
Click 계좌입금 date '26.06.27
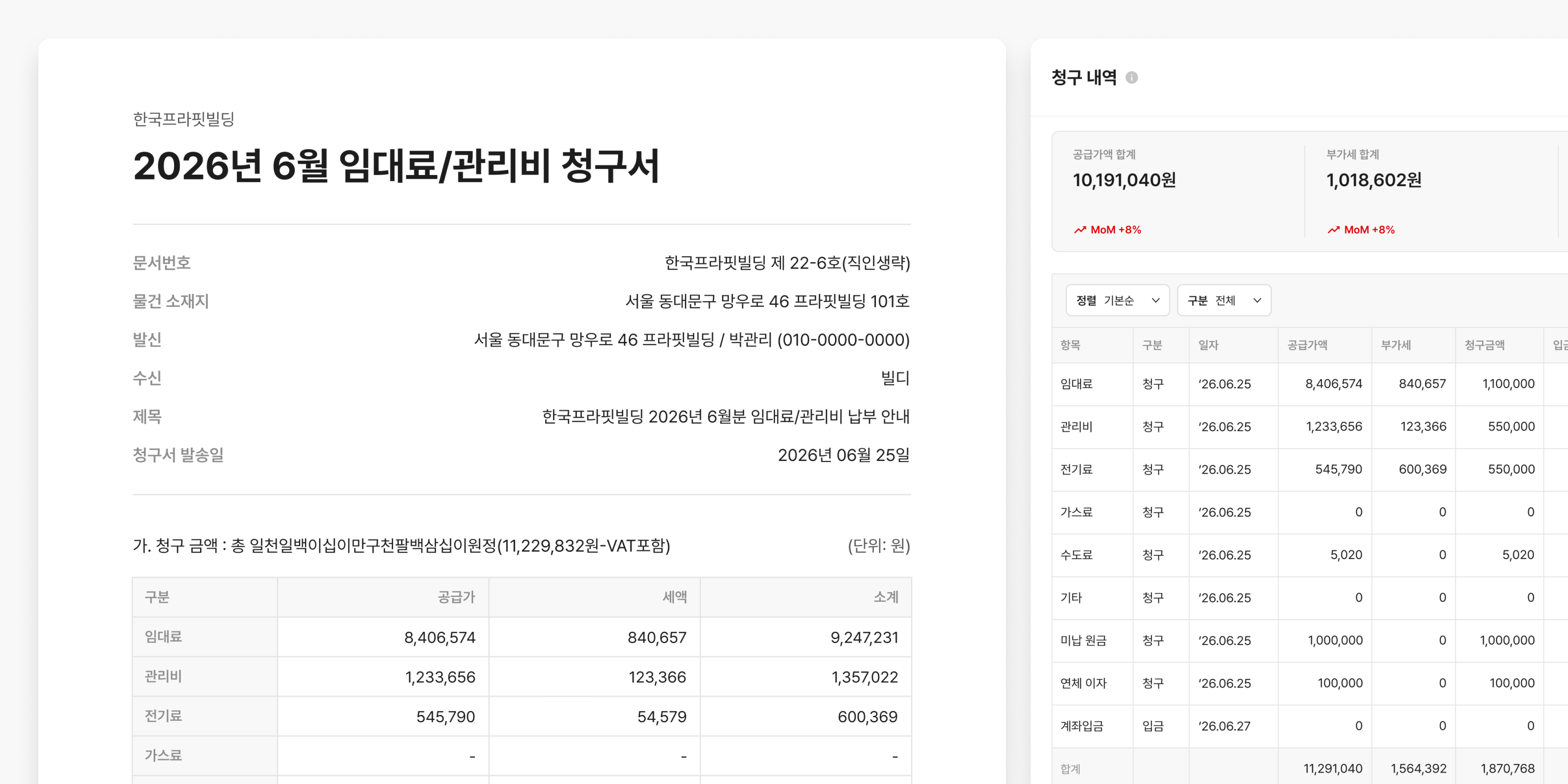coord(1224,726)
